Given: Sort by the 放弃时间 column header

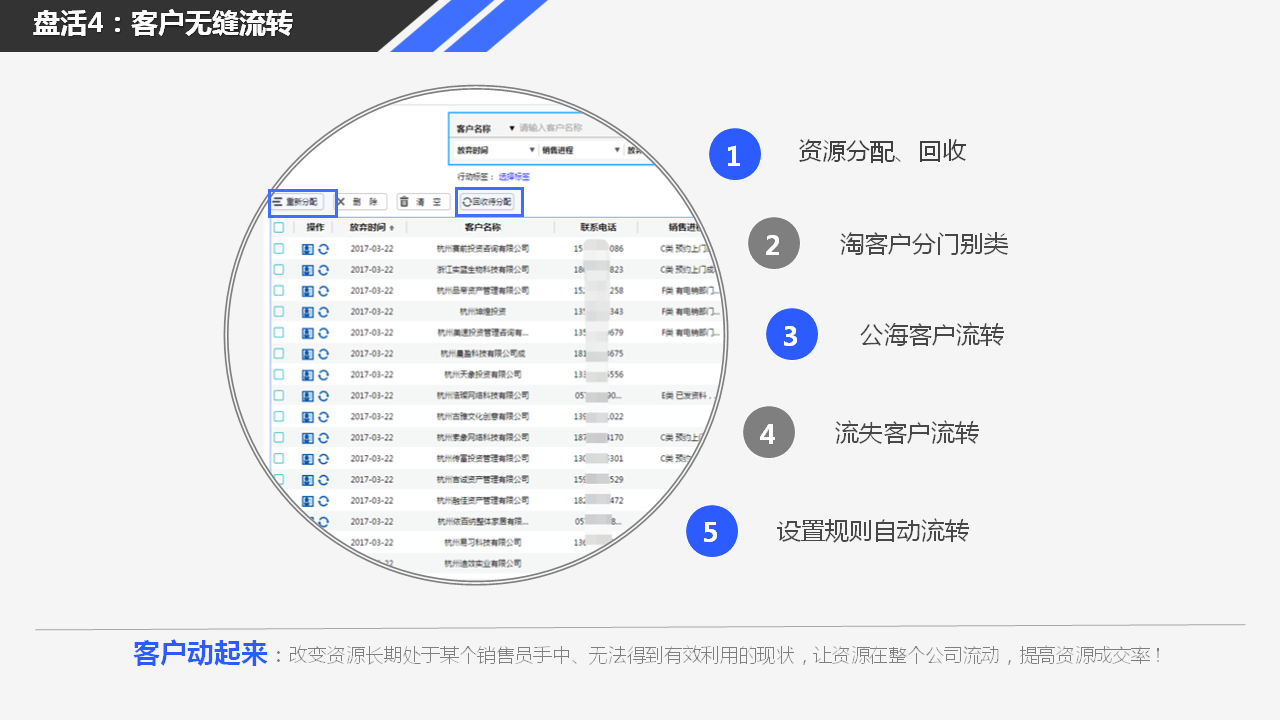Looking at the screenshot, I should click(x=371, y=227).
